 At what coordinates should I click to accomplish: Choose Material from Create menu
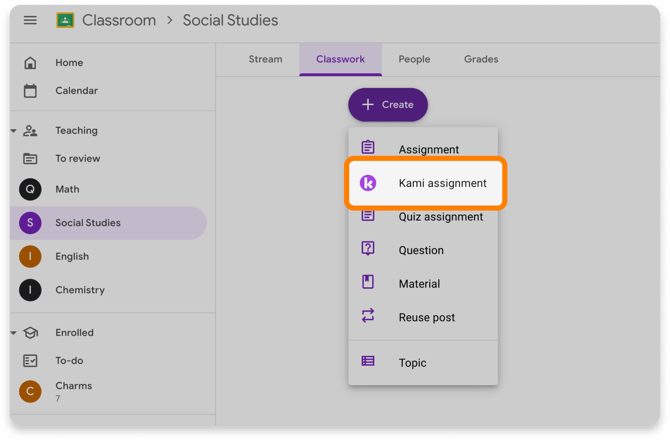(423, 284)
